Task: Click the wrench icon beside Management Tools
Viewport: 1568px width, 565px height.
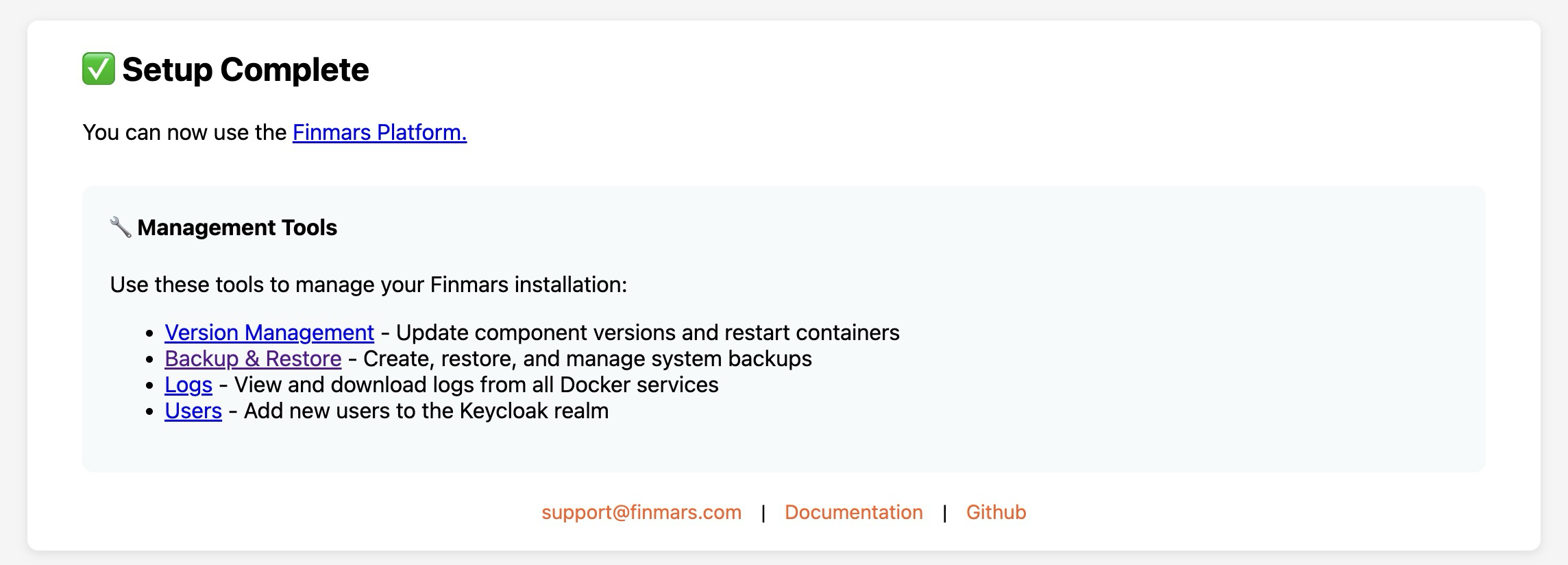Action: 121,227
